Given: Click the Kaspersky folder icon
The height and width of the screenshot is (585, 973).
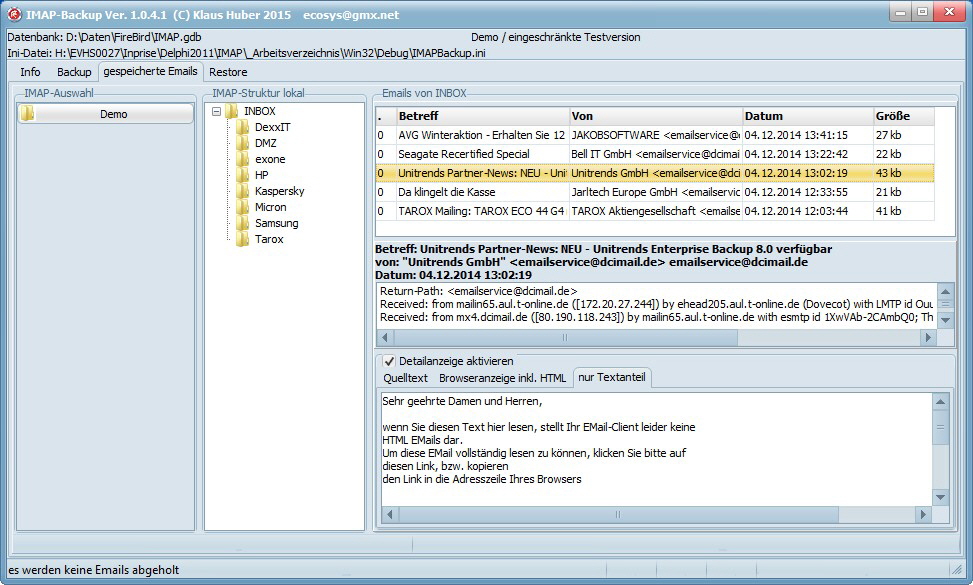Looking at the screenshot, I should click(x=242, y=191).
